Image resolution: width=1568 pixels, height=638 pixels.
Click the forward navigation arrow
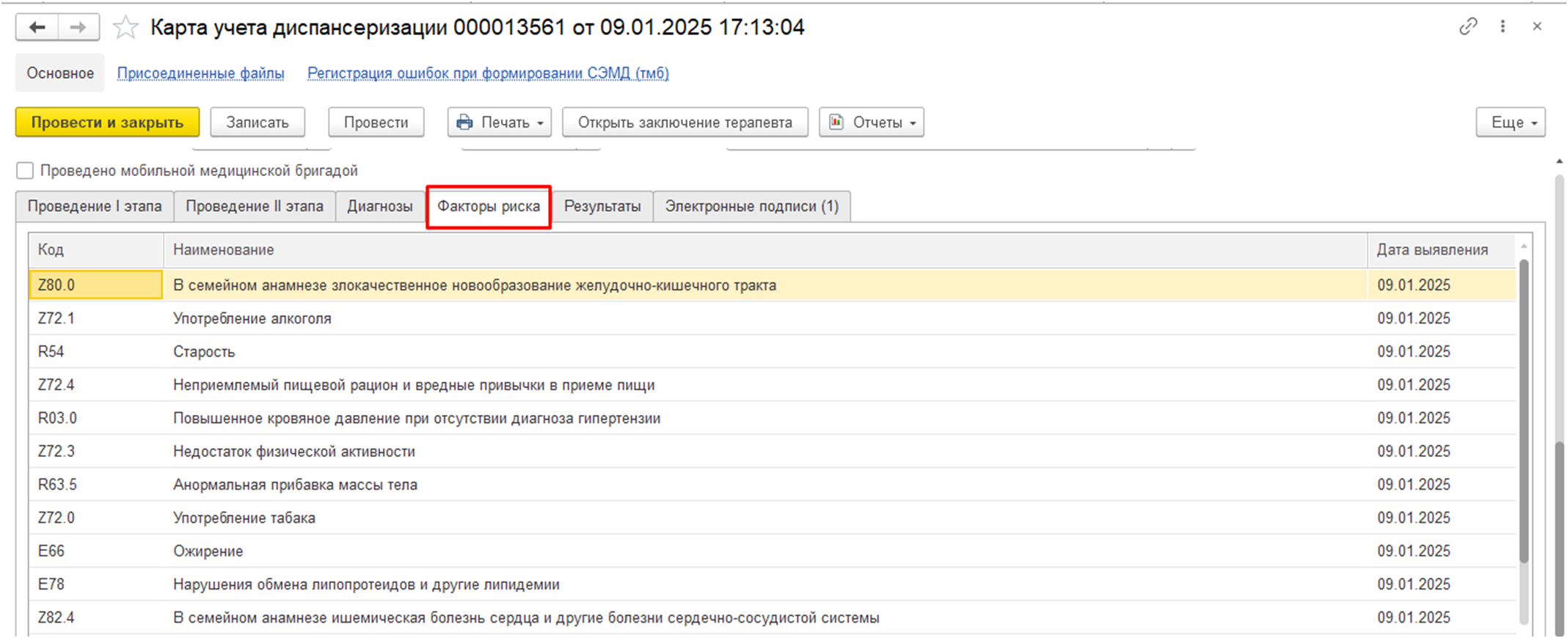tap(77, 28)
